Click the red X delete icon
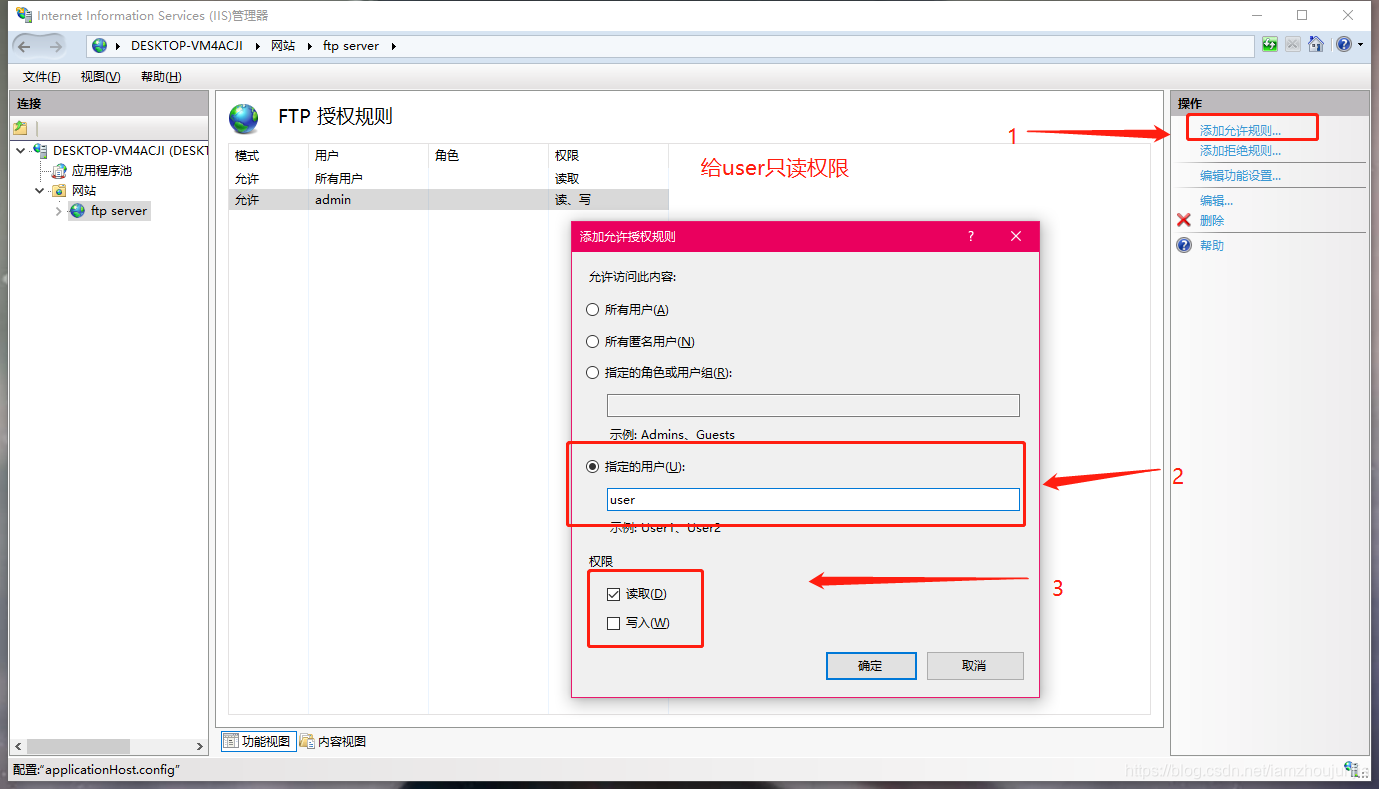The width and height of the screenshot is (1379, 789). click(x=1184, y=220)
